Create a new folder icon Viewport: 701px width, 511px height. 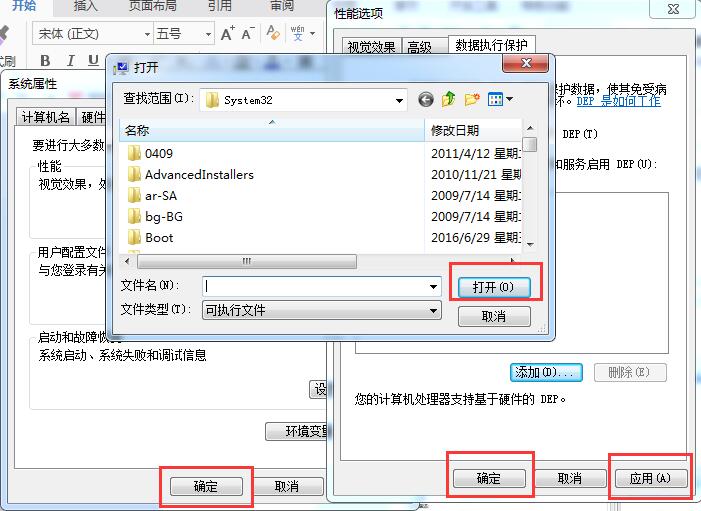pos(472,99)
